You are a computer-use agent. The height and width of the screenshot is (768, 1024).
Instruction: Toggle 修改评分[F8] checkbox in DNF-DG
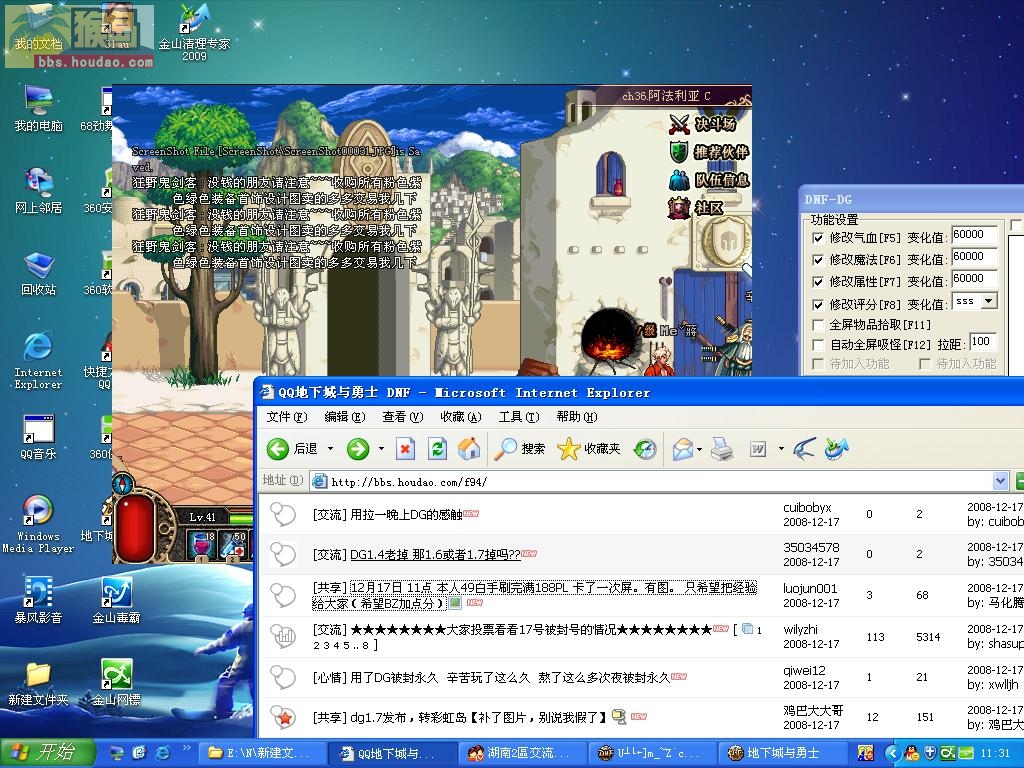coord(818,304)
